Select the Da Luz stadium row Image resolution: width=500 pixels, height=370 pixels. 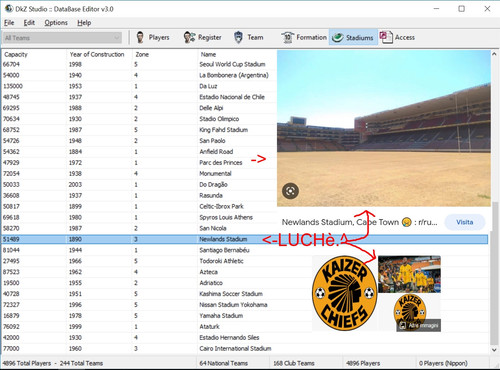pyautogui.click(x=139, y=86)
